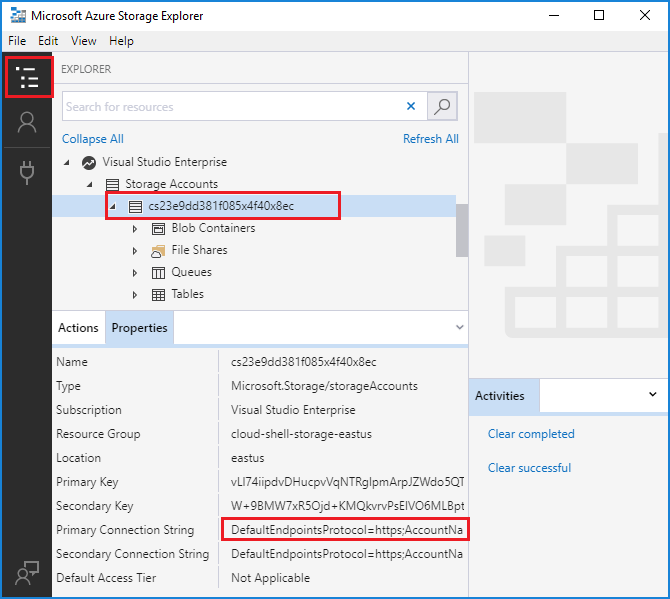Click the Tables grid icon

[158, 295]
